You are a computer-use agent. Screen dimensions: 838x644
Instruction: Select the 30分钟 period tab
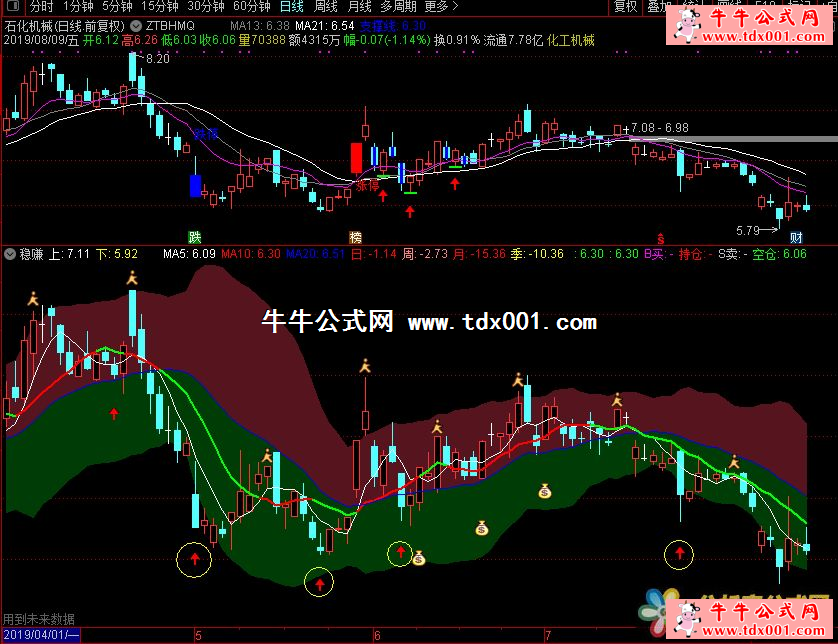pos(206,6)
